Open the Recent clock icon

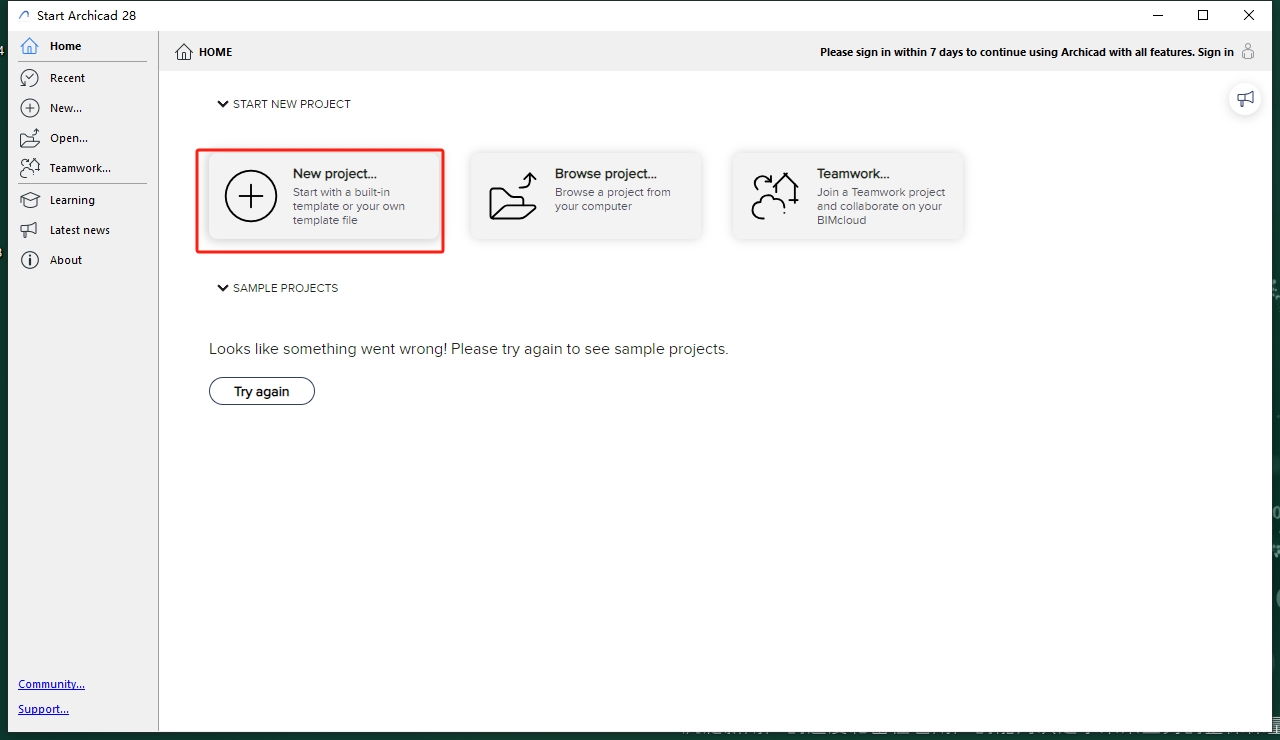(x=30, y=78)
